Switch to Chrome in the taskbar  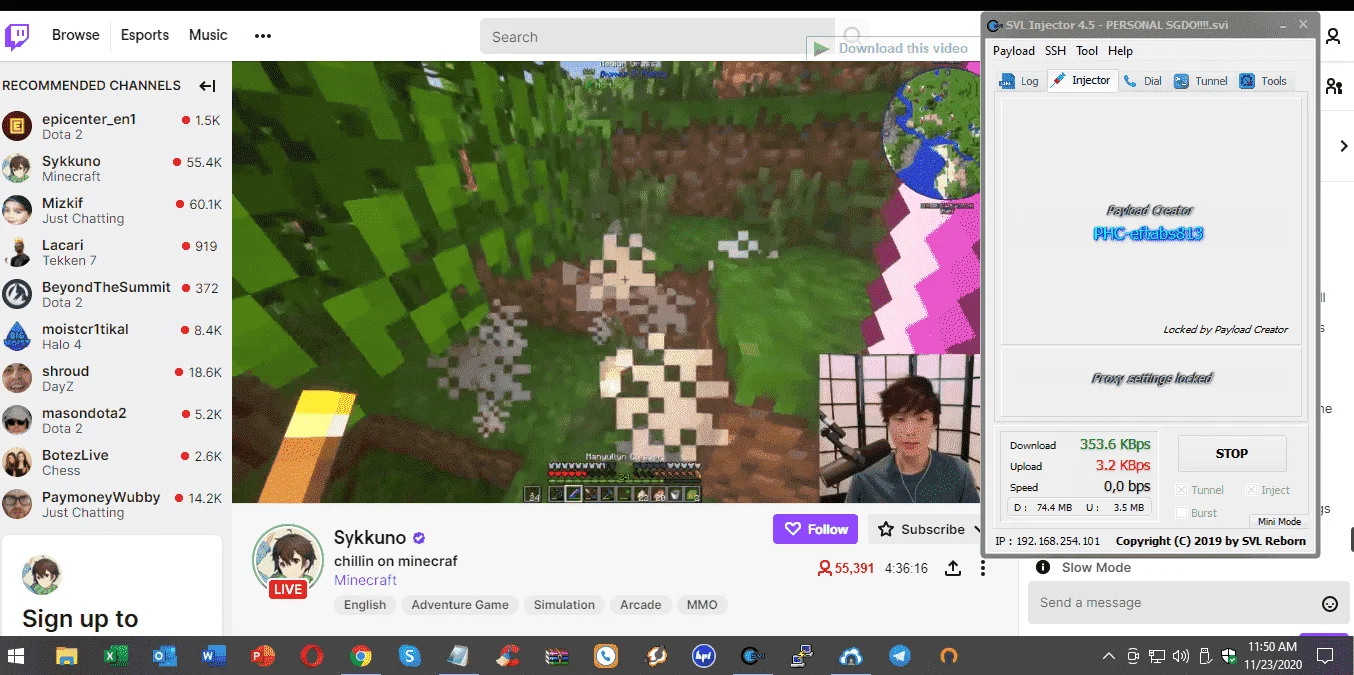pyautogui.click(x=361, y=656)
